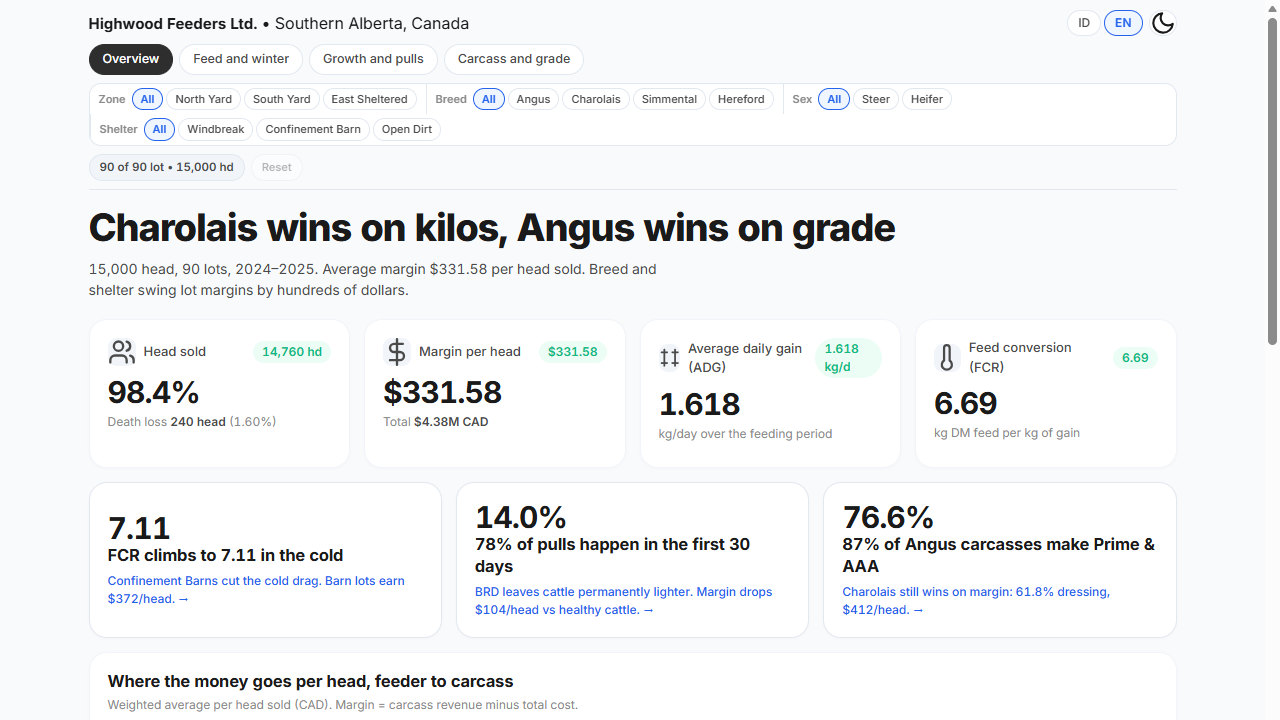Switch language to ID
This screenshot has height=720, width=1280.
click(x=1084, y=23)
